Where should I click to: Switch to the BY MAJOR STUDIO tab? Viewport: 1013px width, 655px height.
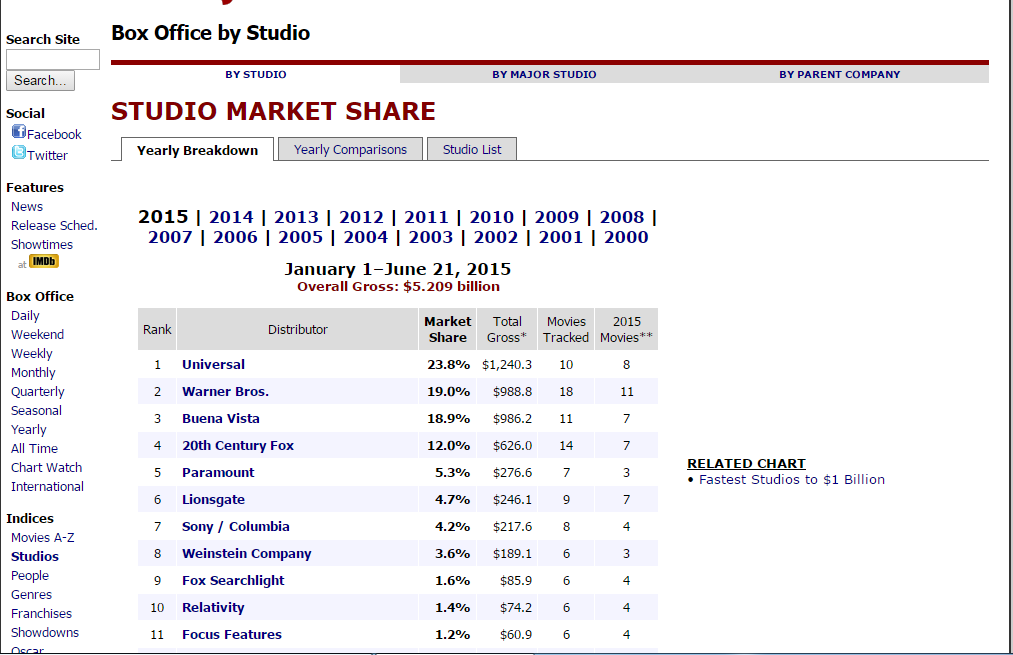pyautogui.click(x=544, y=74)
